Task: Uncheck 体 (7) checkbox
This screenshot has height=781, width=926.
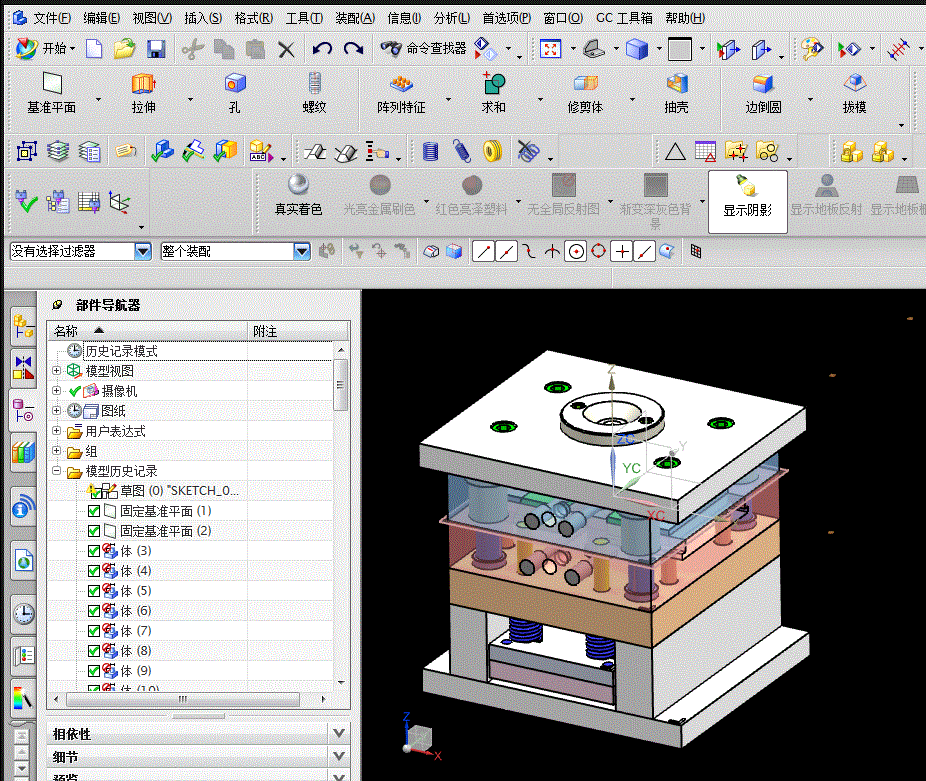Action: click(93, 631)
